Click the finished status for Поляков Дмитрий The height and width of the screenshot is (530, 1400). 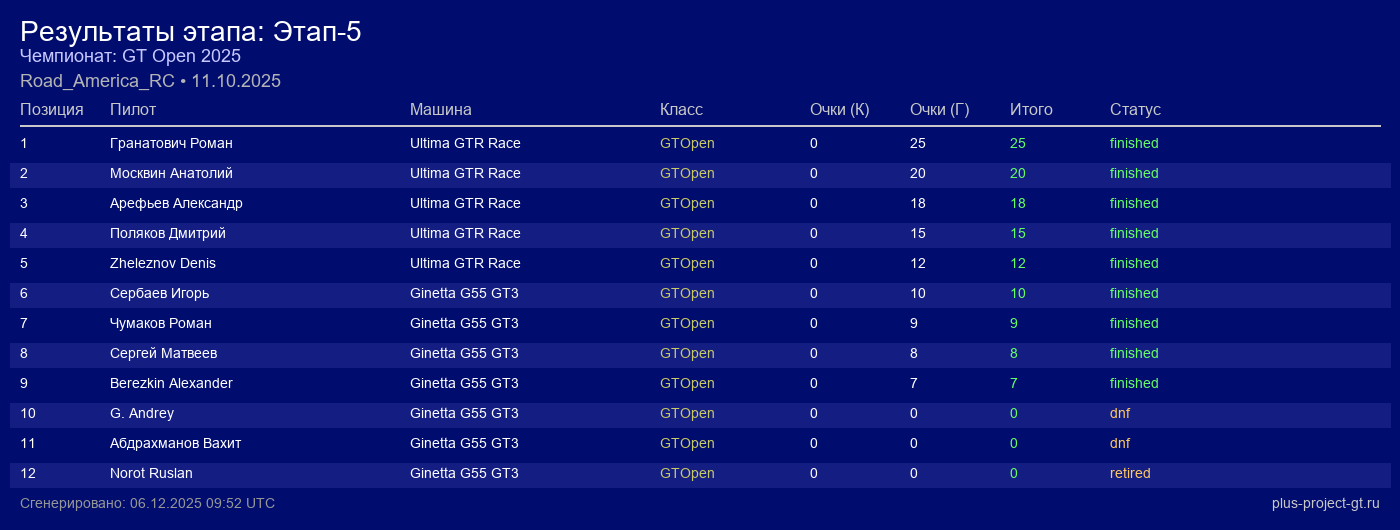point(1134,233)
